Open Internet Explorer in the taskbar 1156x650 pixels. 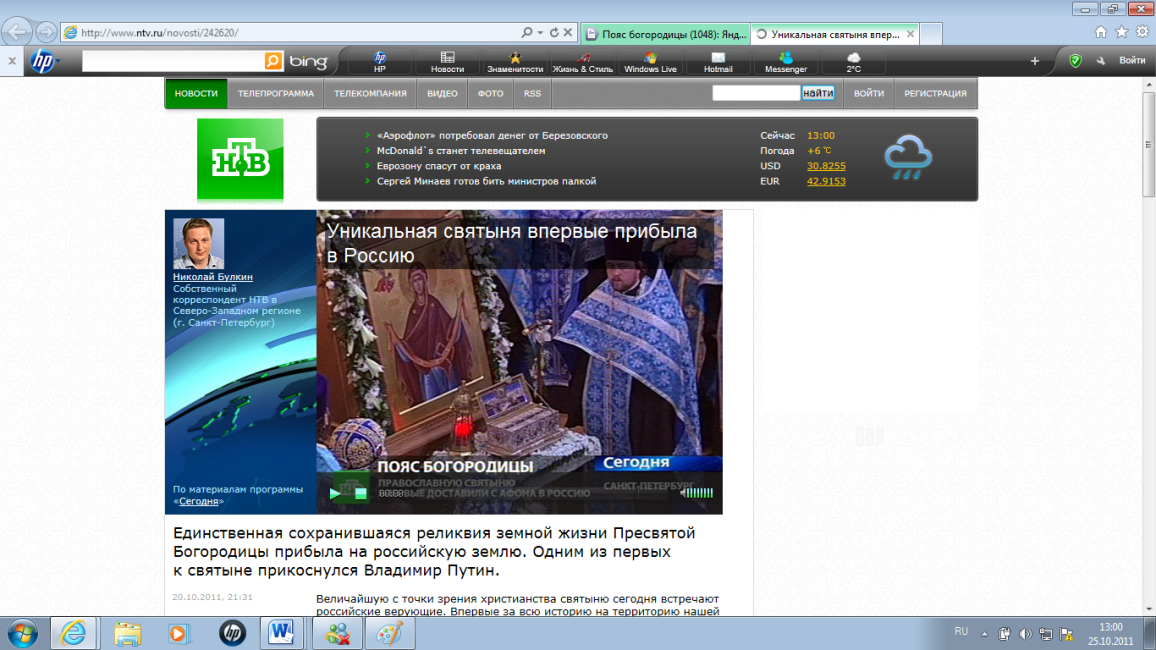tap(73, 634)
